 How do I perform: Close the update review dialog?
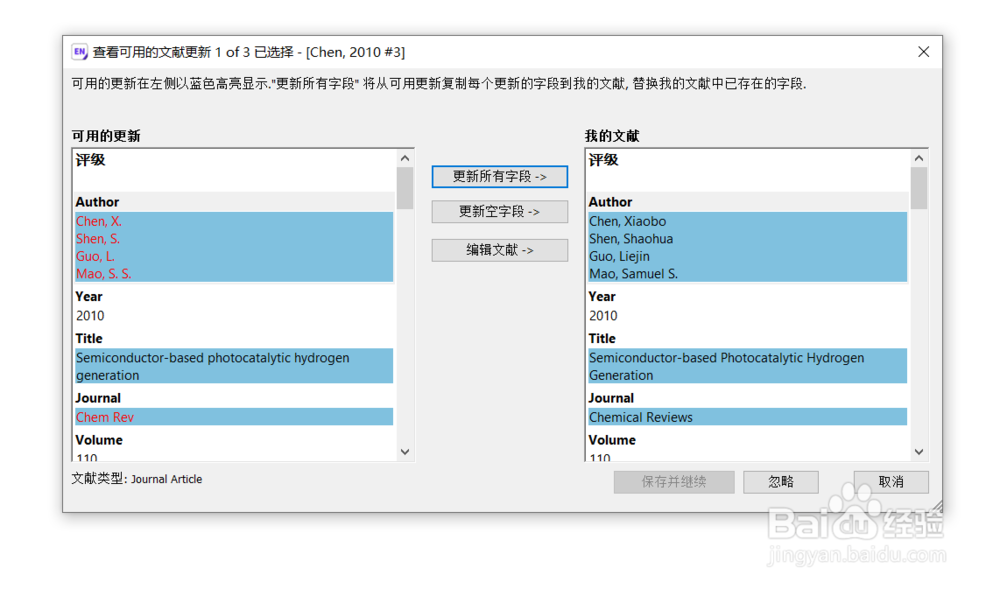(x=923, y=51)
